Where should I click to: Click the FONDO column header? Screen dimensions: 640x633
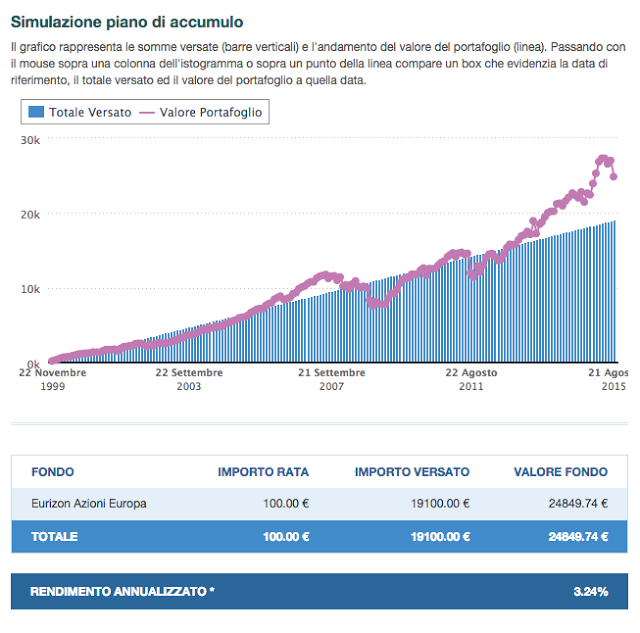[x=53, y=472]
